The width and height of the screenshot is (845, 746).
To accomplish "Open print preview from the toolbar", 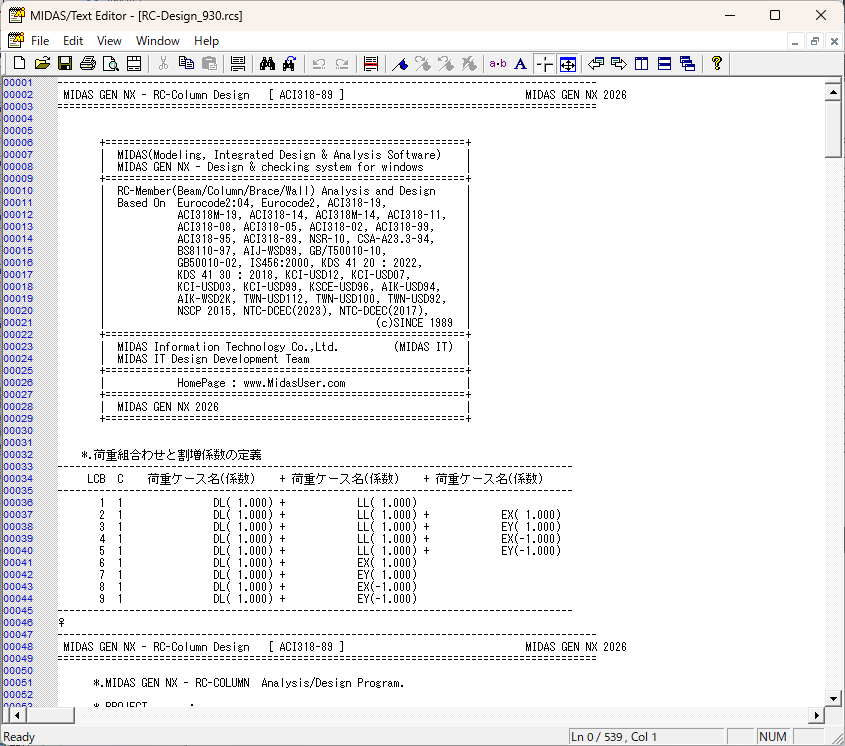I will 111,64.
